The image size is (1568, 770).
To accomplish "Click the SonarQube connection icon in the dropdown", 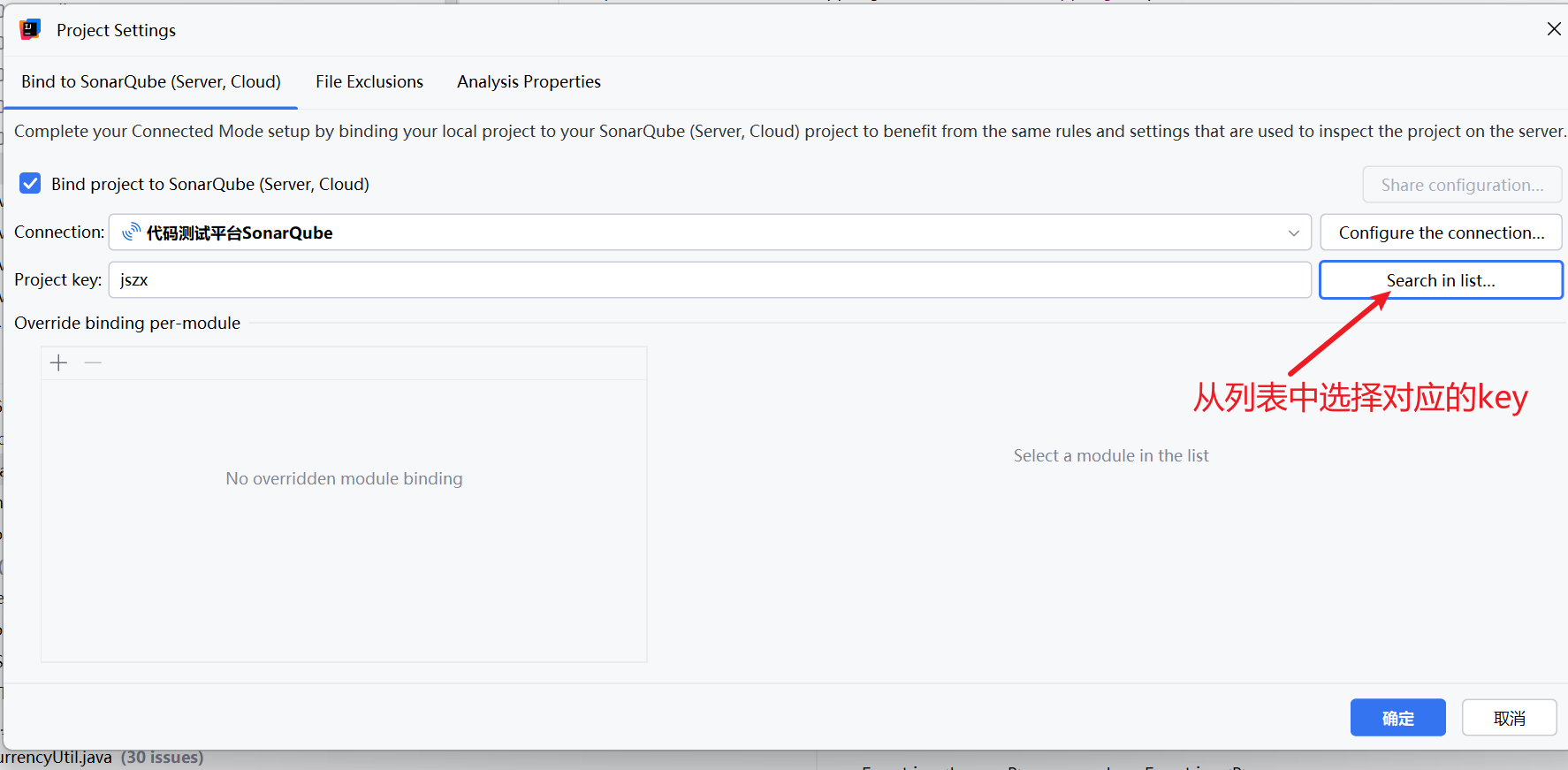I will 131,232.
